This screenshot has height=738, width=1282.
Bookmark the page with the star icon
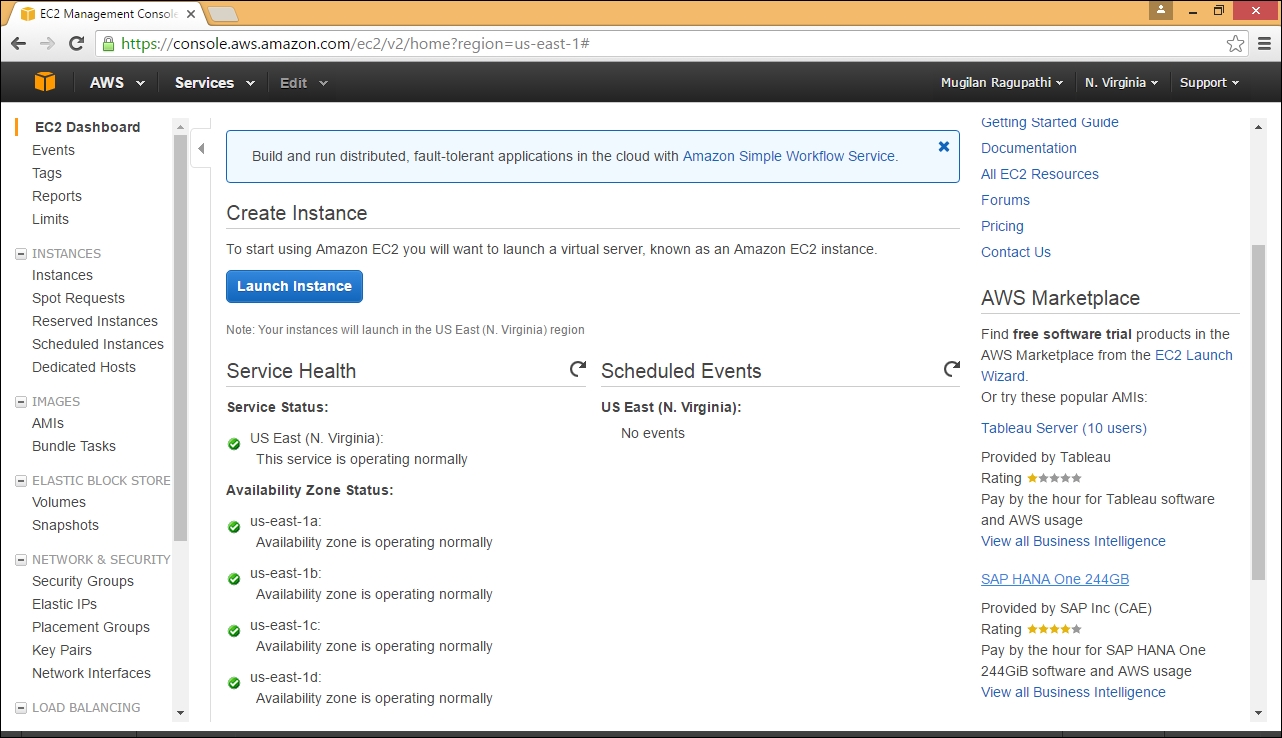(1236, 44)
